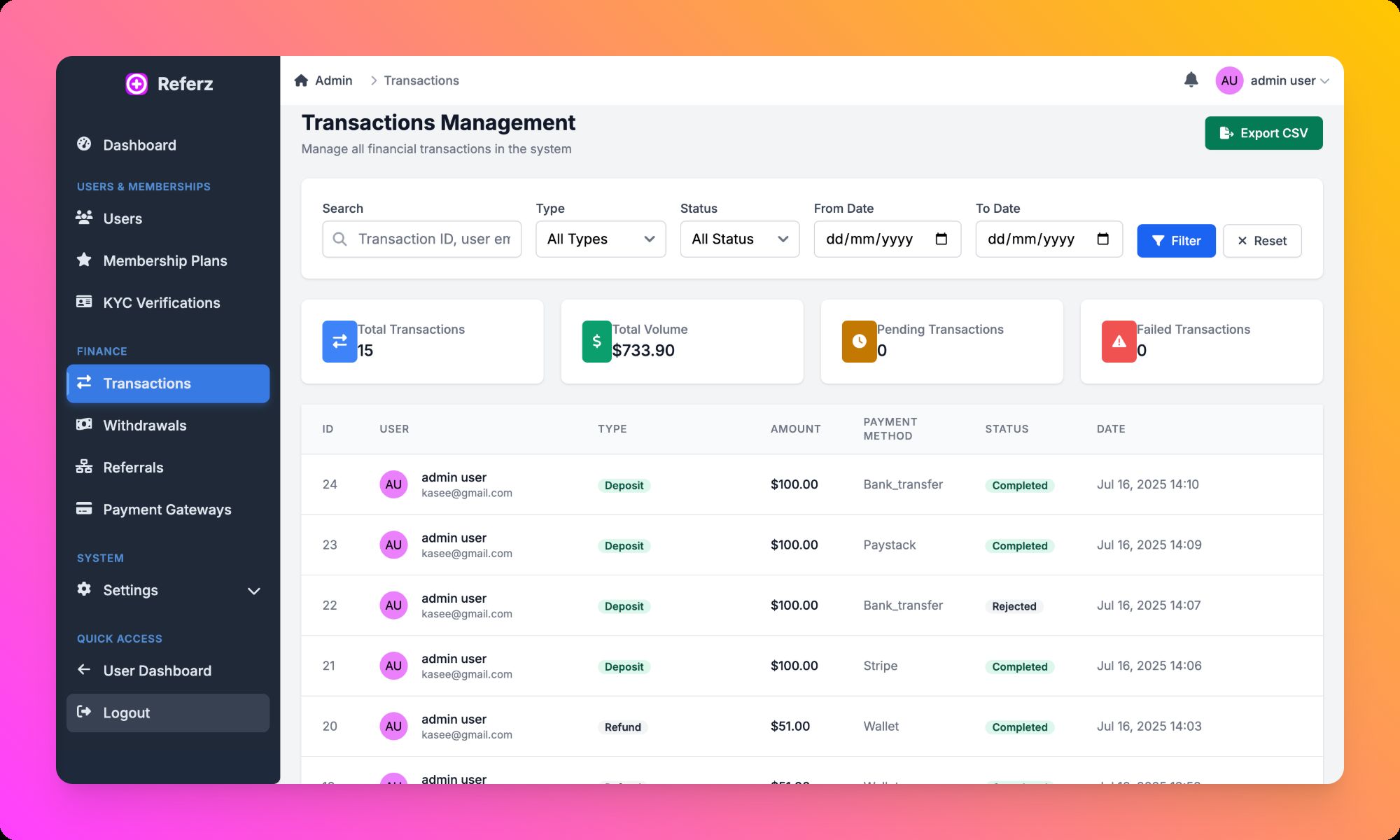Click the Pending Transactions clock icon
The height and width of the screenshot is (840, 1400).
(x=859, y=341)
